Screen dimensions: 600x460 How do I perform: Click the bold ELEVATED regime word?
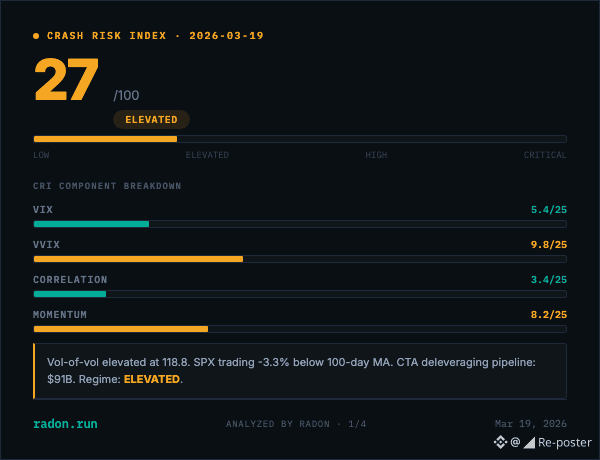click(152, 379)
